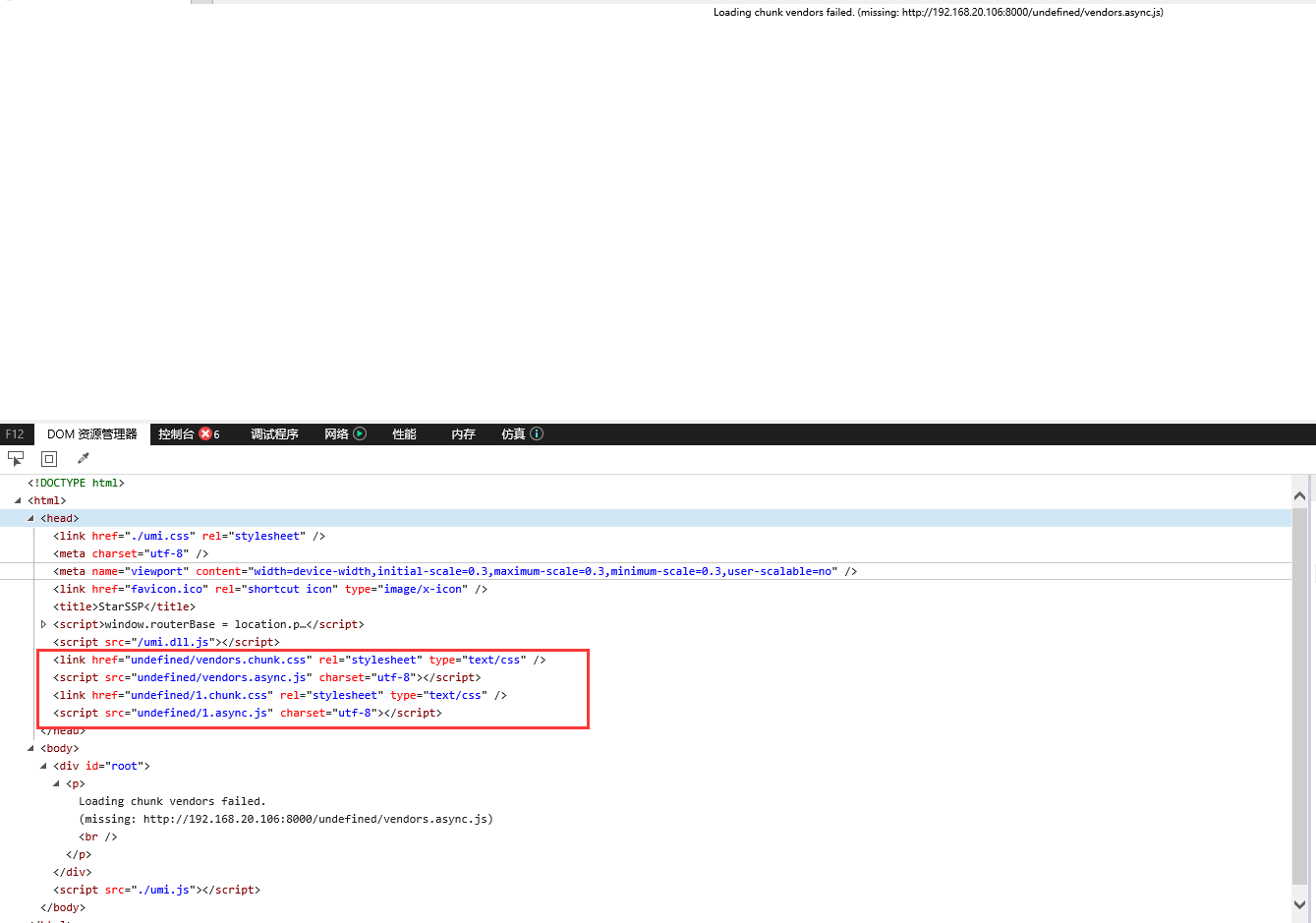
Task: Click the F12 icon on the left
Action: click(x=15, y=433)
